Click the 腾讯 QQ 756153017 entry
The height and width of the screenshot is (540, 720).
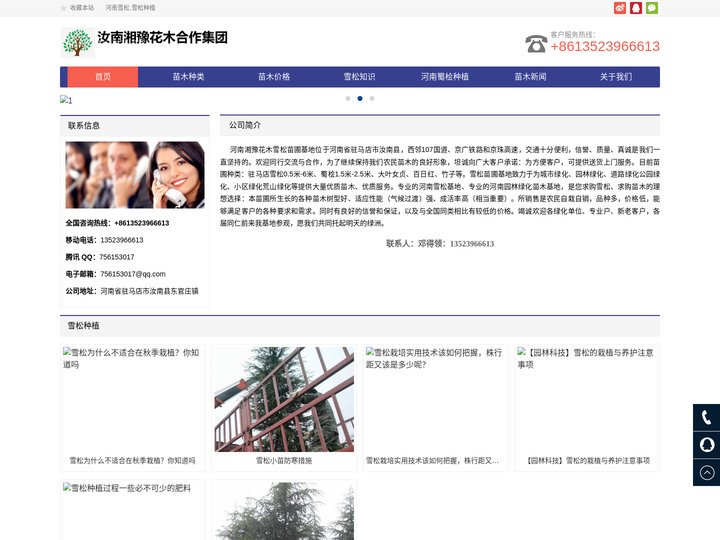[x=100, y=257]
